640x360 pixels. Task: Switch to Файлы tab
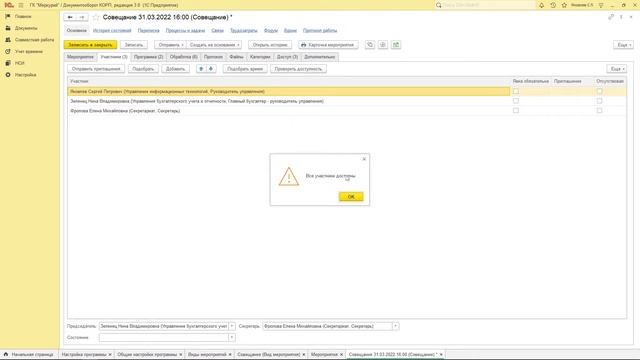click(236, 57)
